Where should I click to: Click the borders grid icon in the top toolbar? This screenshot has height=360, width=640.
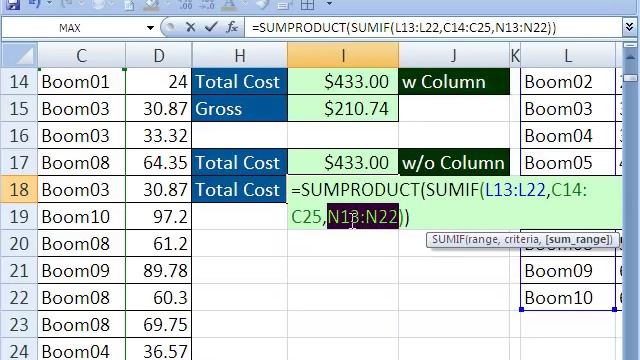coord(307,5)
